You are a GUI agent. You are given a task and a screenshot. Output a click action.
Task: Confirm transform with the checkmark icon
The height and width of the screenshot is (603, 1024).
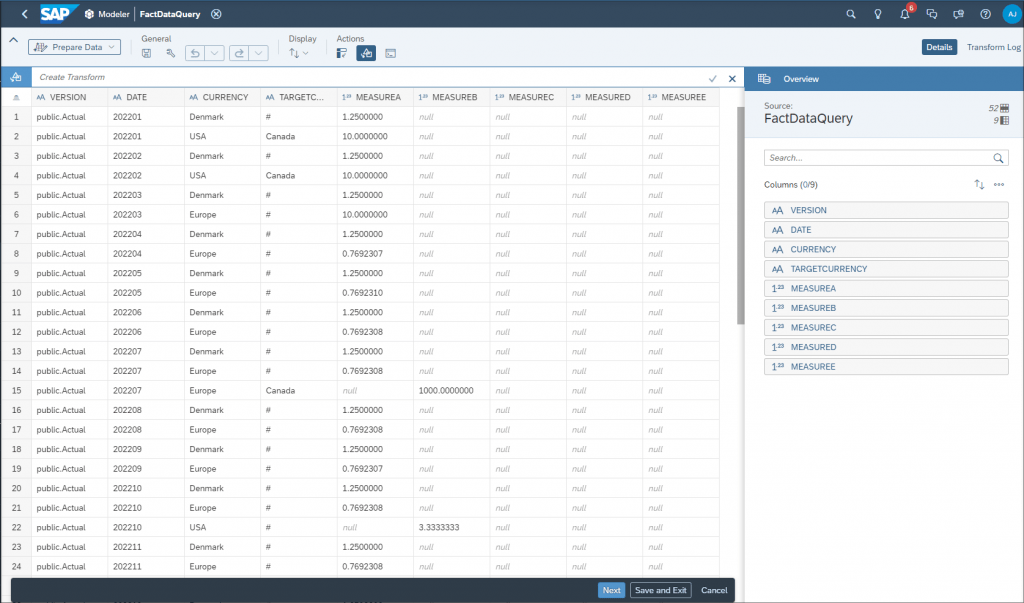click(712, 78)
